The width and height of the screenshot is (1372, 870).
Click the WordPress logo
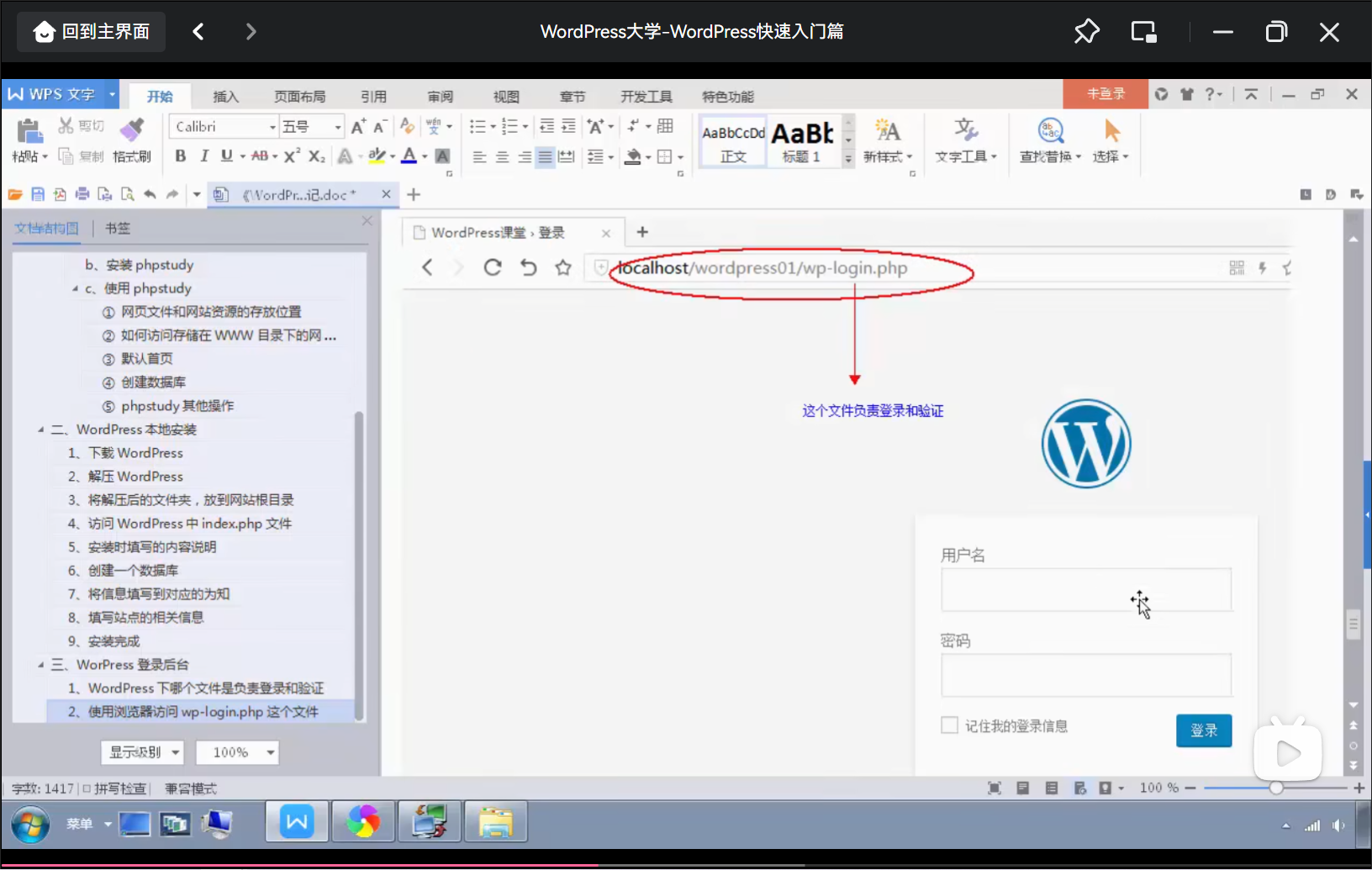(x=1086, y=443)
